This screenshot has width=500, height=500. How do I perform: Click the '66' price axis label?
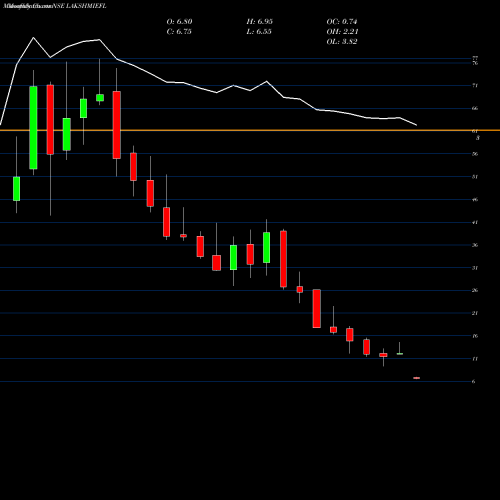coord(475,108)
